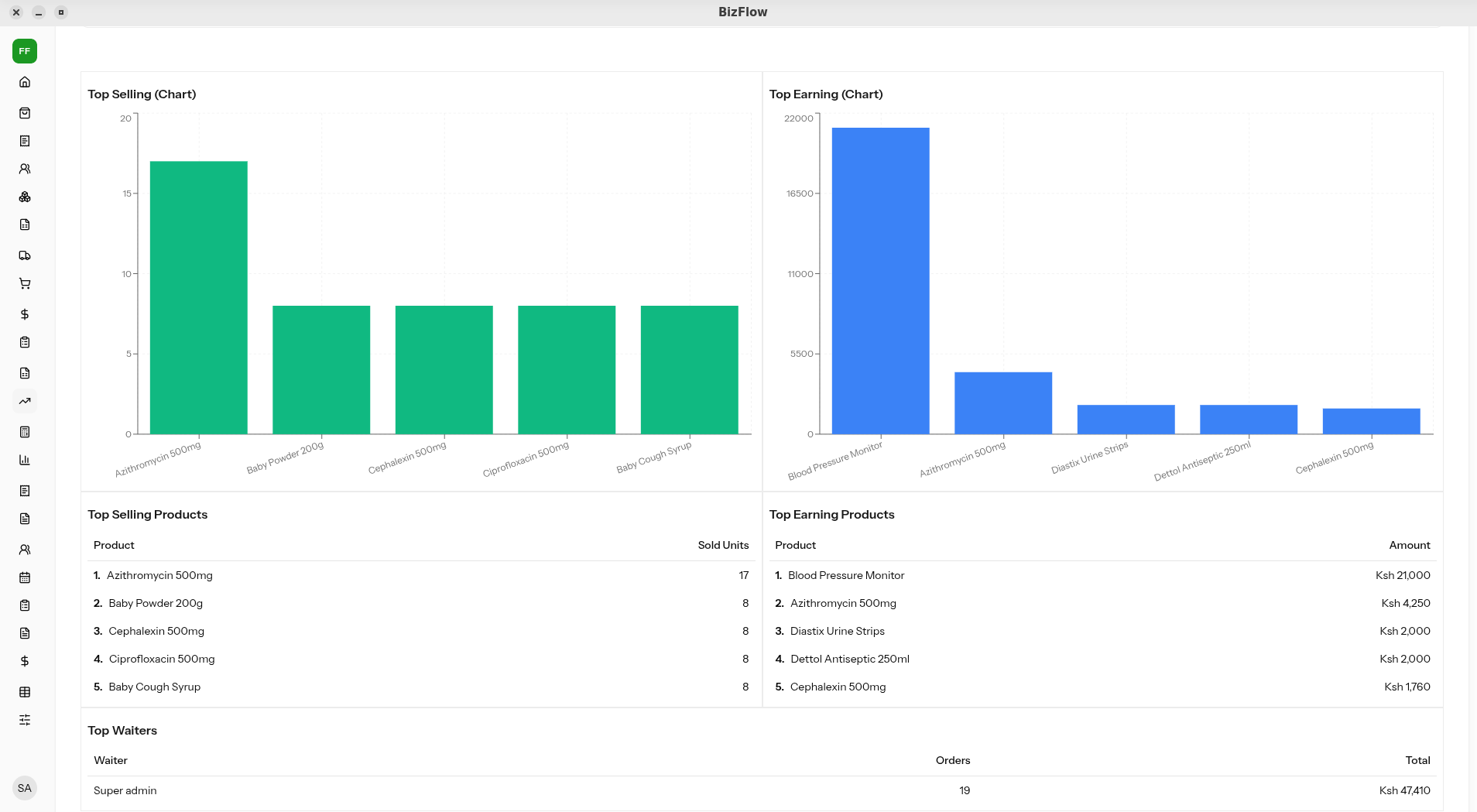Open the Home dashboard icon

tap(25, 81)
